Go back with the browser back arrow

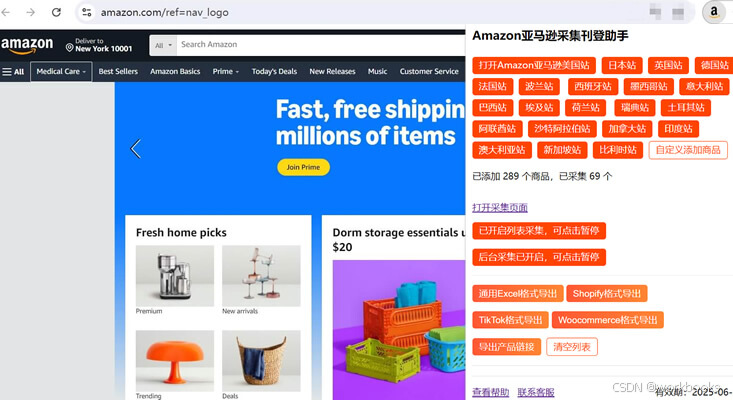pyautogui.click(x=6, y=12)
